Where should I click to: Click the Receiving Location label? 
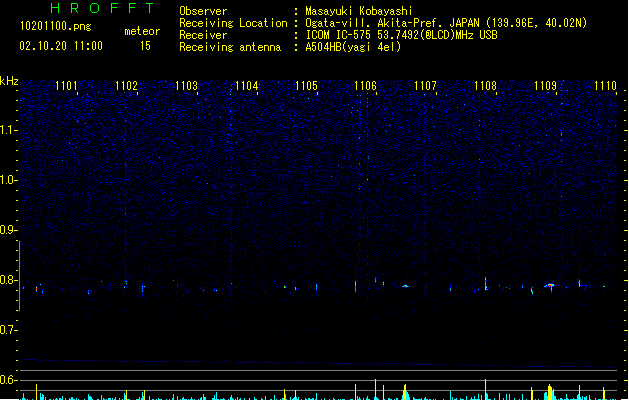233,23
